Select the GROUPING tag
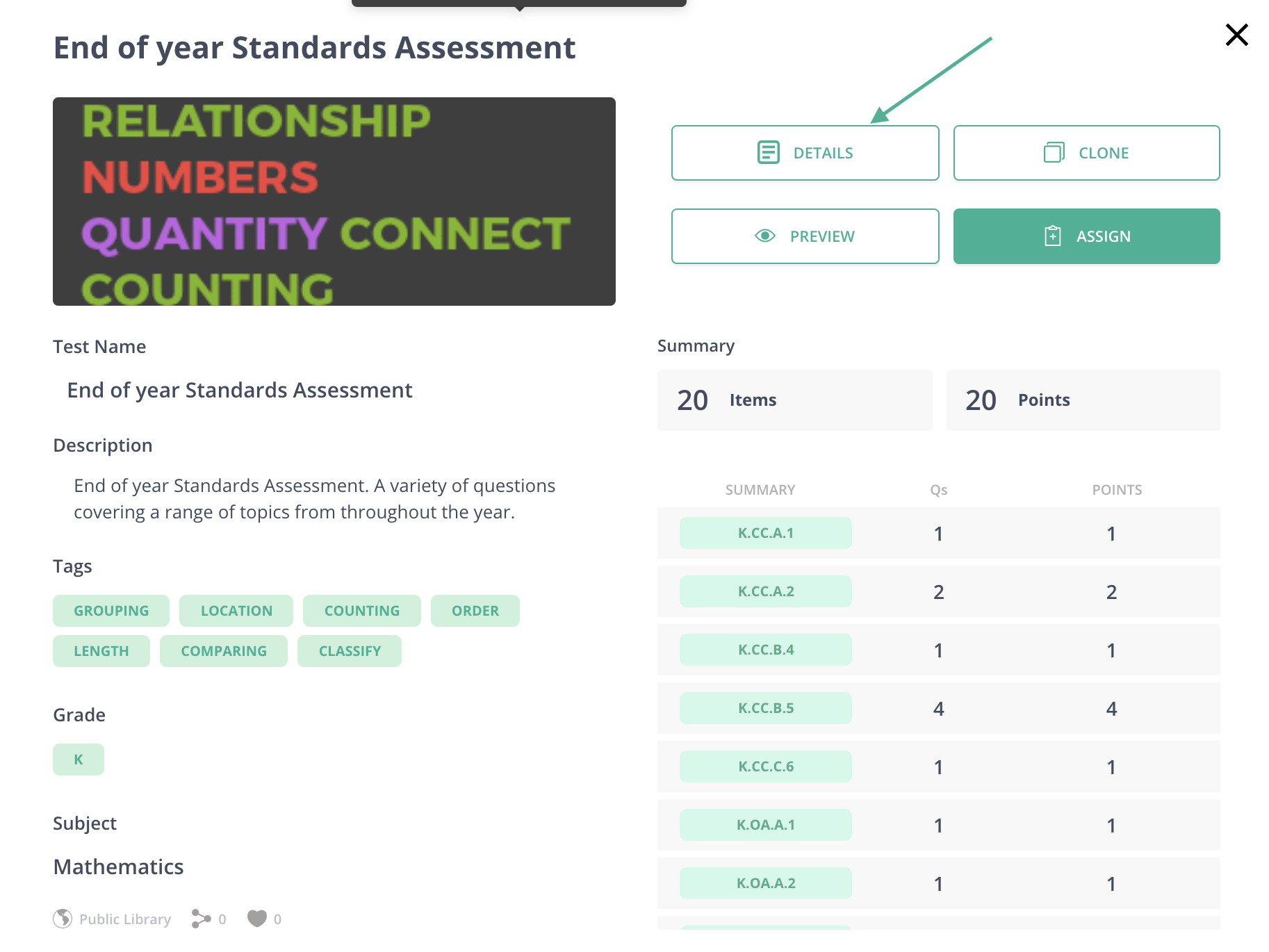1269x952 pixels. click(x=111, y=611)
